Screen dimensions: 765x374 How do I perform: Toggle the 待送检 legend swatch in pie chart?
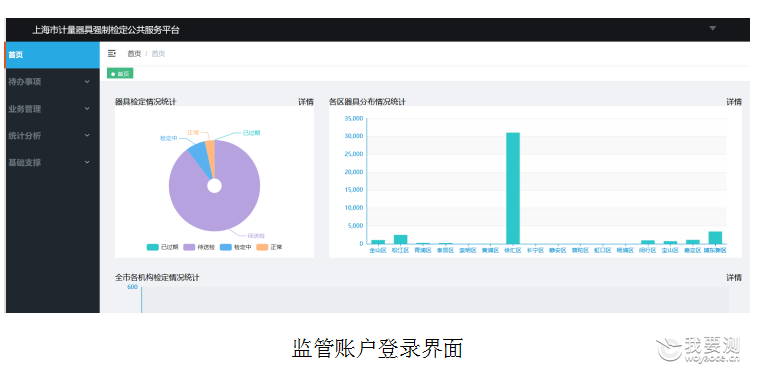point(189,247)
